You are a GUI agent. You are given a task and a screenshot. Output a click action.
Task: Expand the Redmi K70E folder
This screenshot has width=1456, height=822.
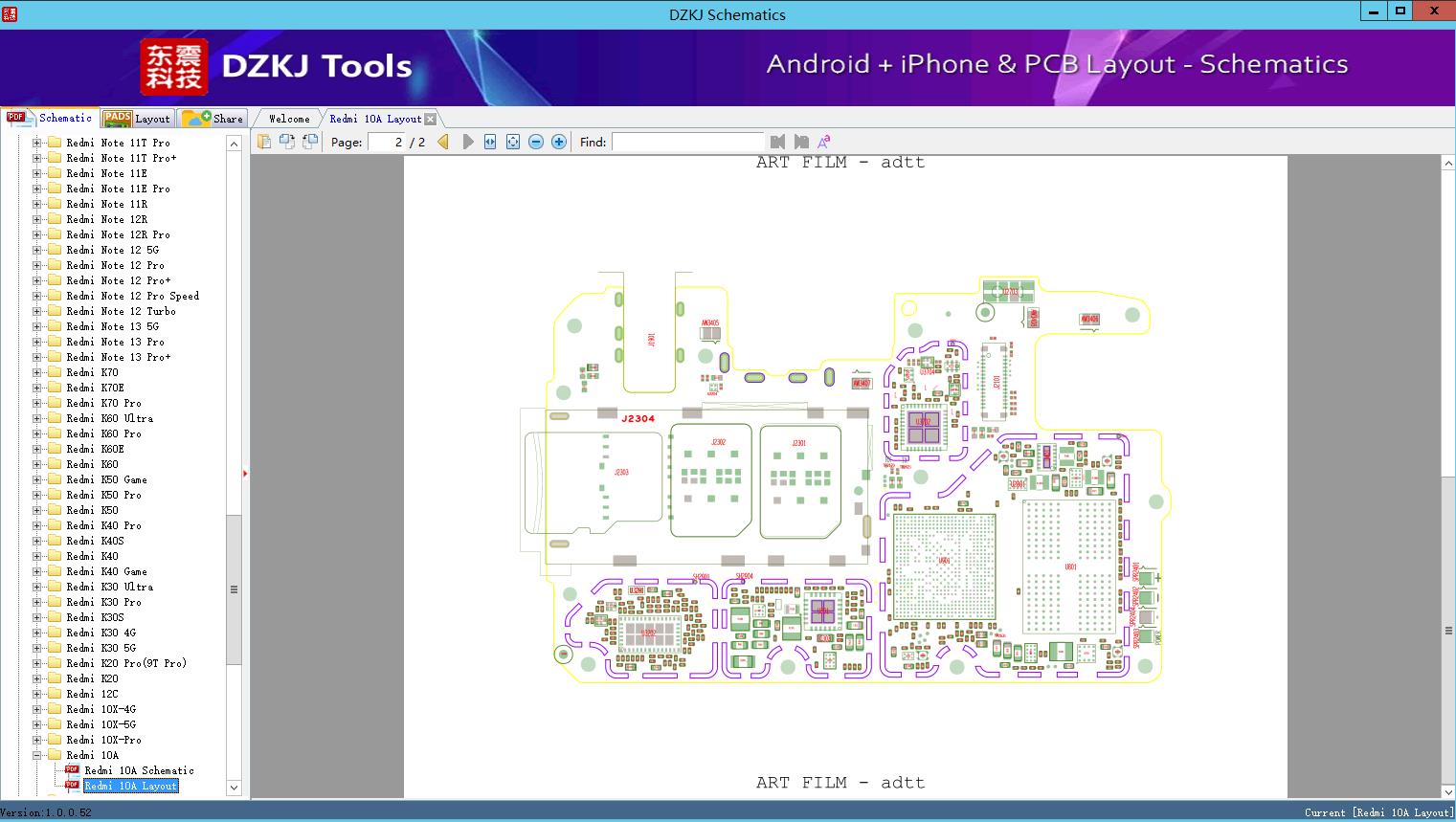pyautogui.click(x=36, y=388)
